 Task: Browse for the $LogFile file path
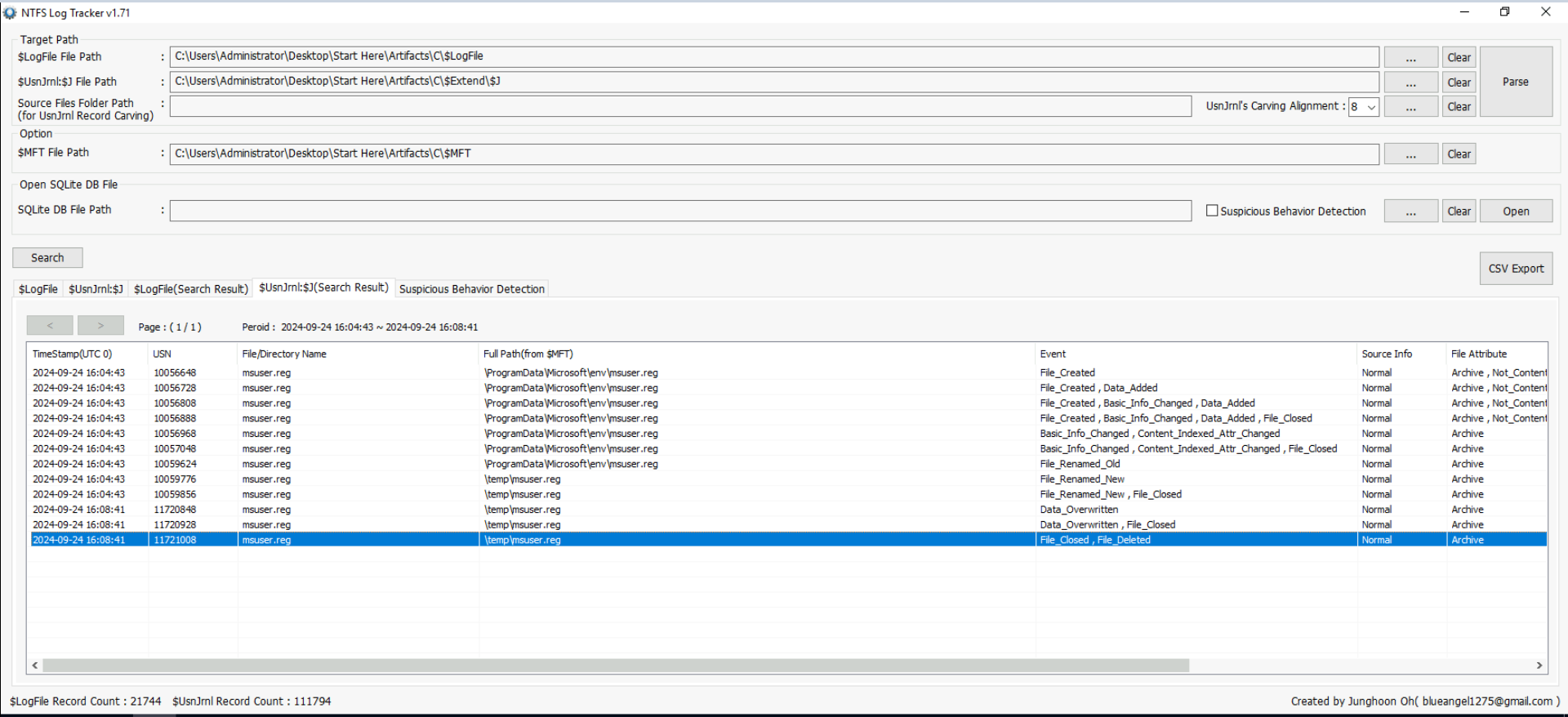(x=1411, y=58)
